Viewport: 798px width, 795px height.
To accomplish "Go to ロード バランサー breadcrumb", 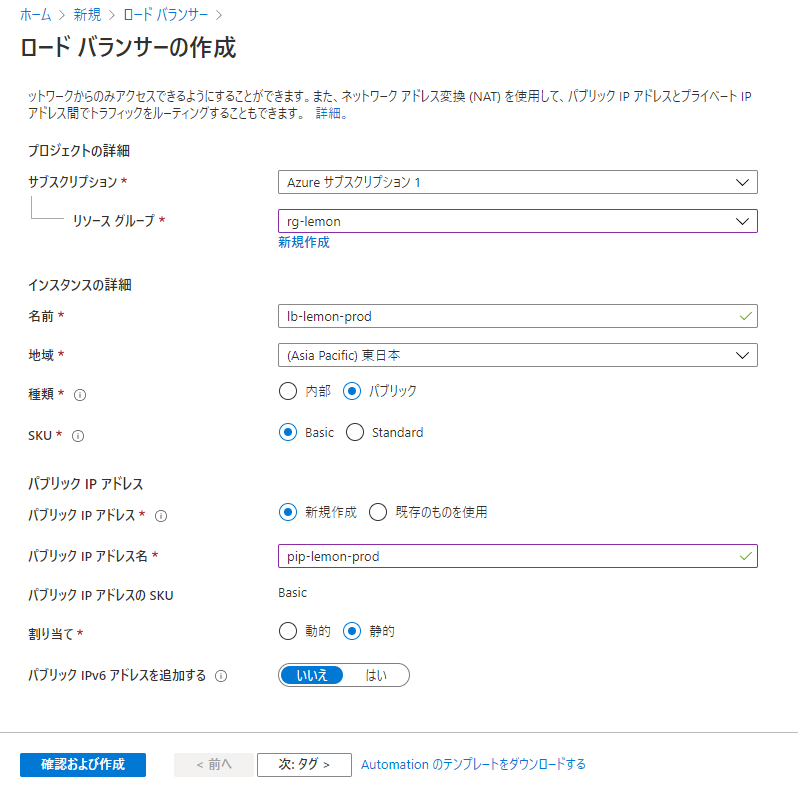I will pyautogui.click(x=165, y=15).
